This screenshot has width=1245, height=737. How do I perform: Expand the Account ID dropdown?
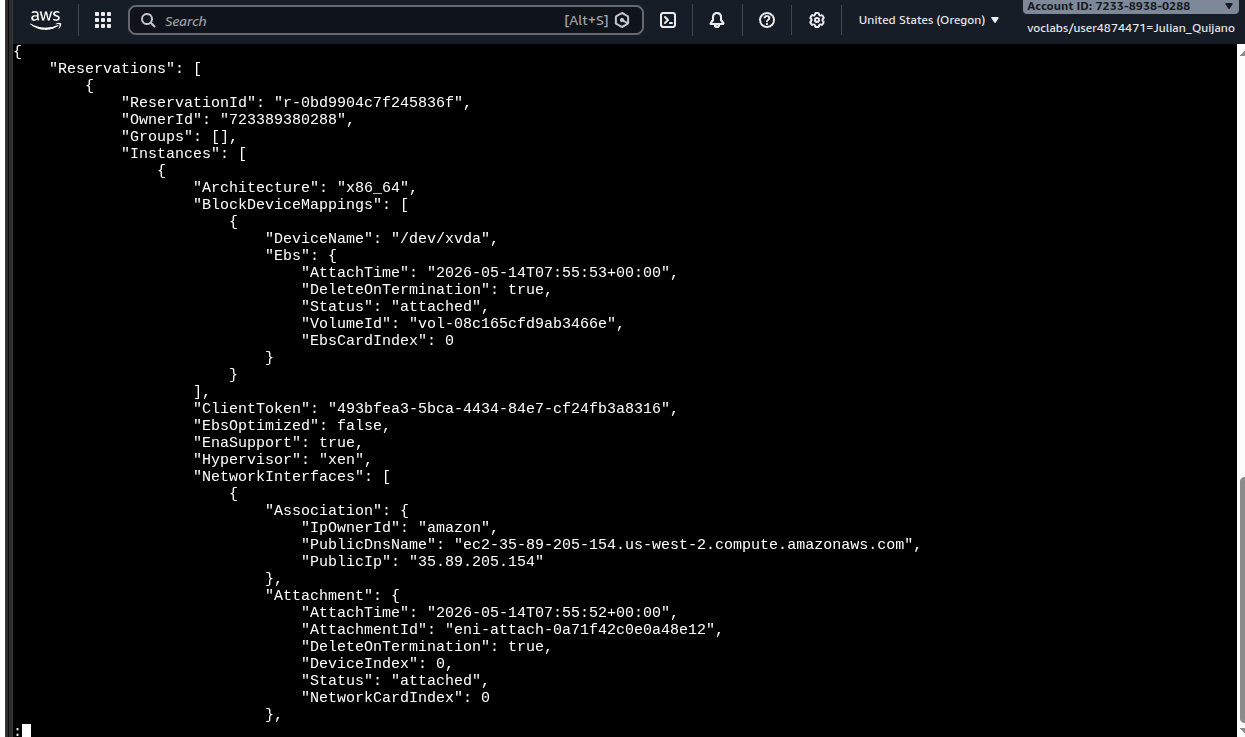[1131, 6]
